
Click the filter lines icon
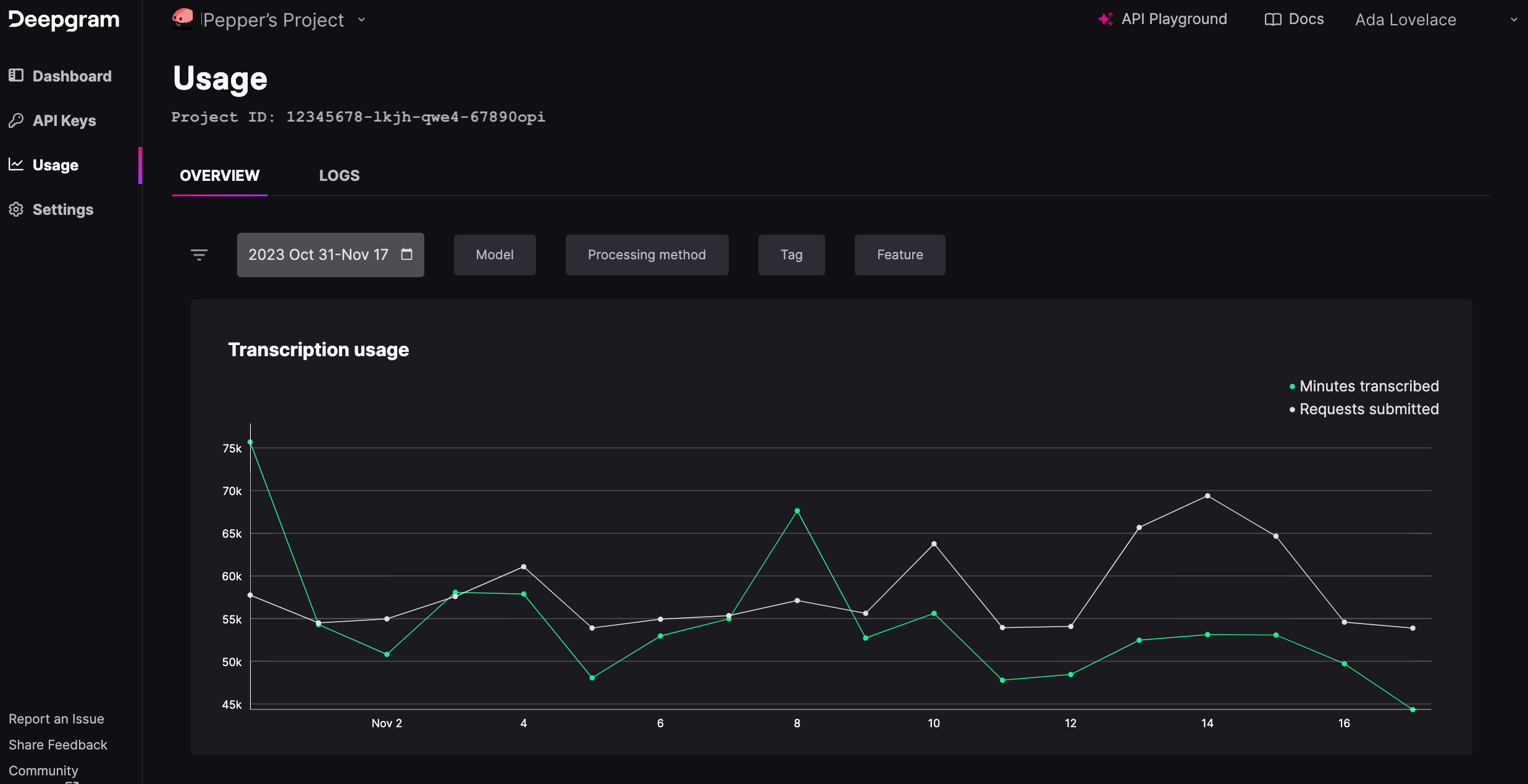[199, 255]
